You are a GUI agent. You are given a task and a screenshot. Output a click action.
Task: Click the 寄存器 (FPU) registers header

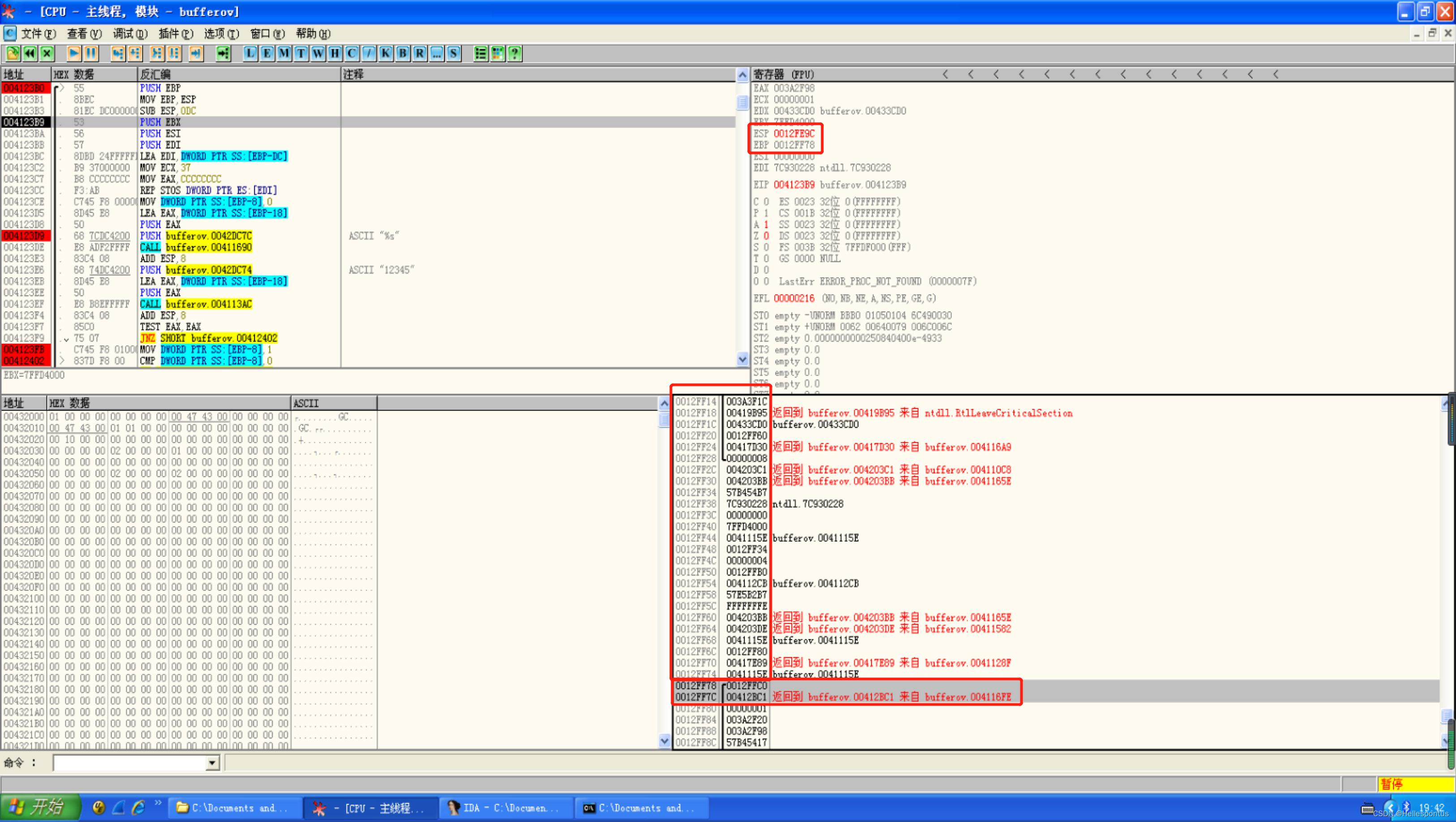(784, 74)
